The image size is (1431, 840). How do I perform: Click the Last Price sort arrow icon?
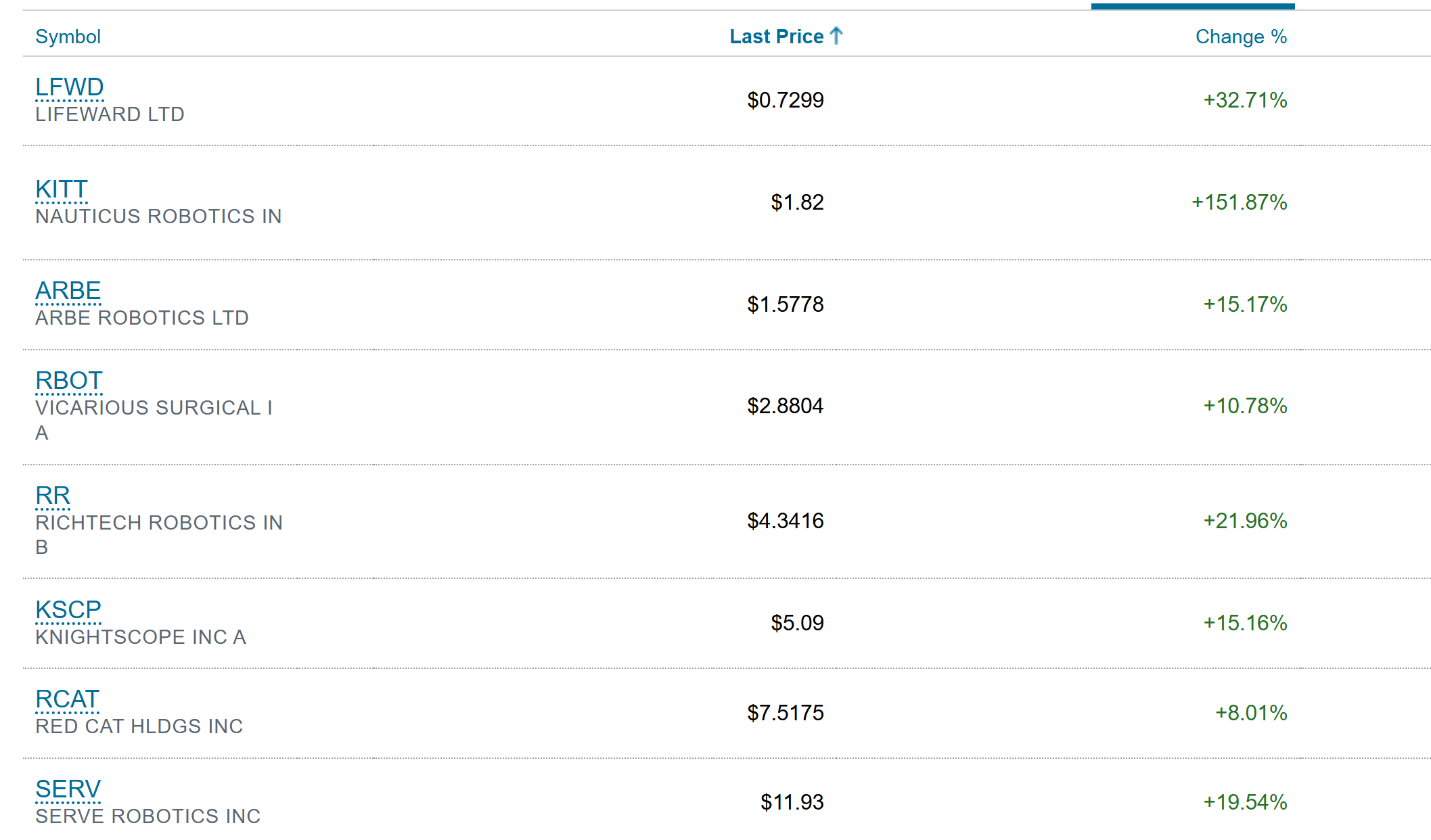(836, 35)
